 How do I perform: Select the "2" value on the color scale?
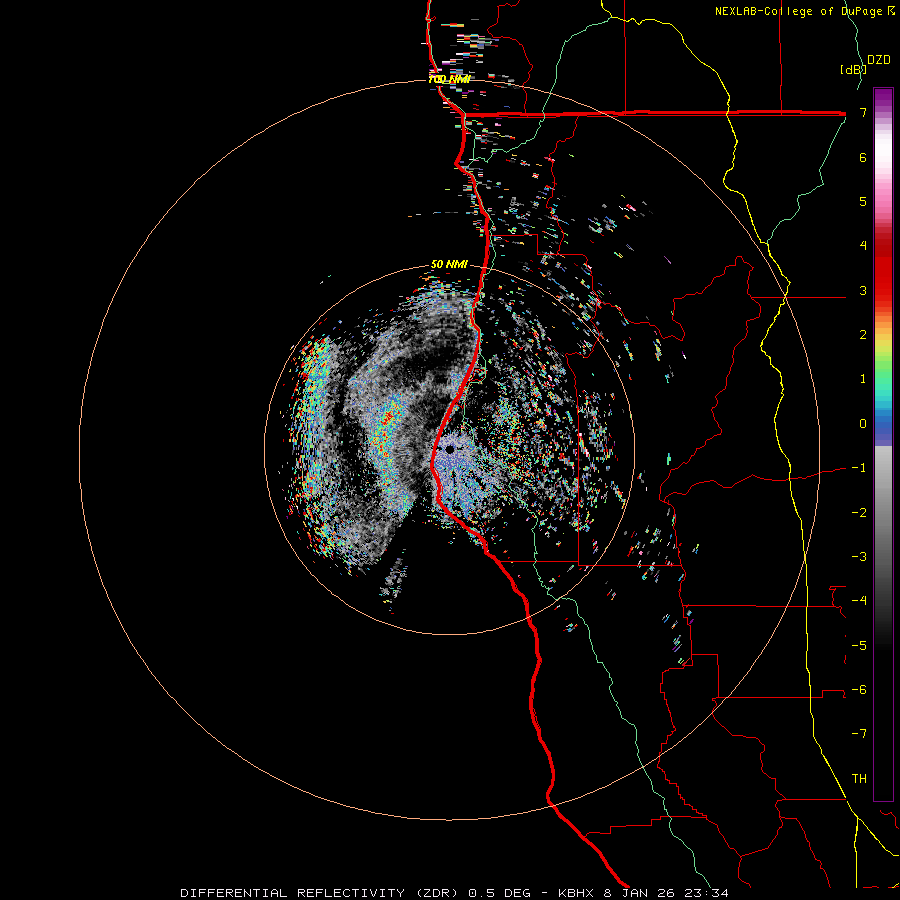coord(863,335)
